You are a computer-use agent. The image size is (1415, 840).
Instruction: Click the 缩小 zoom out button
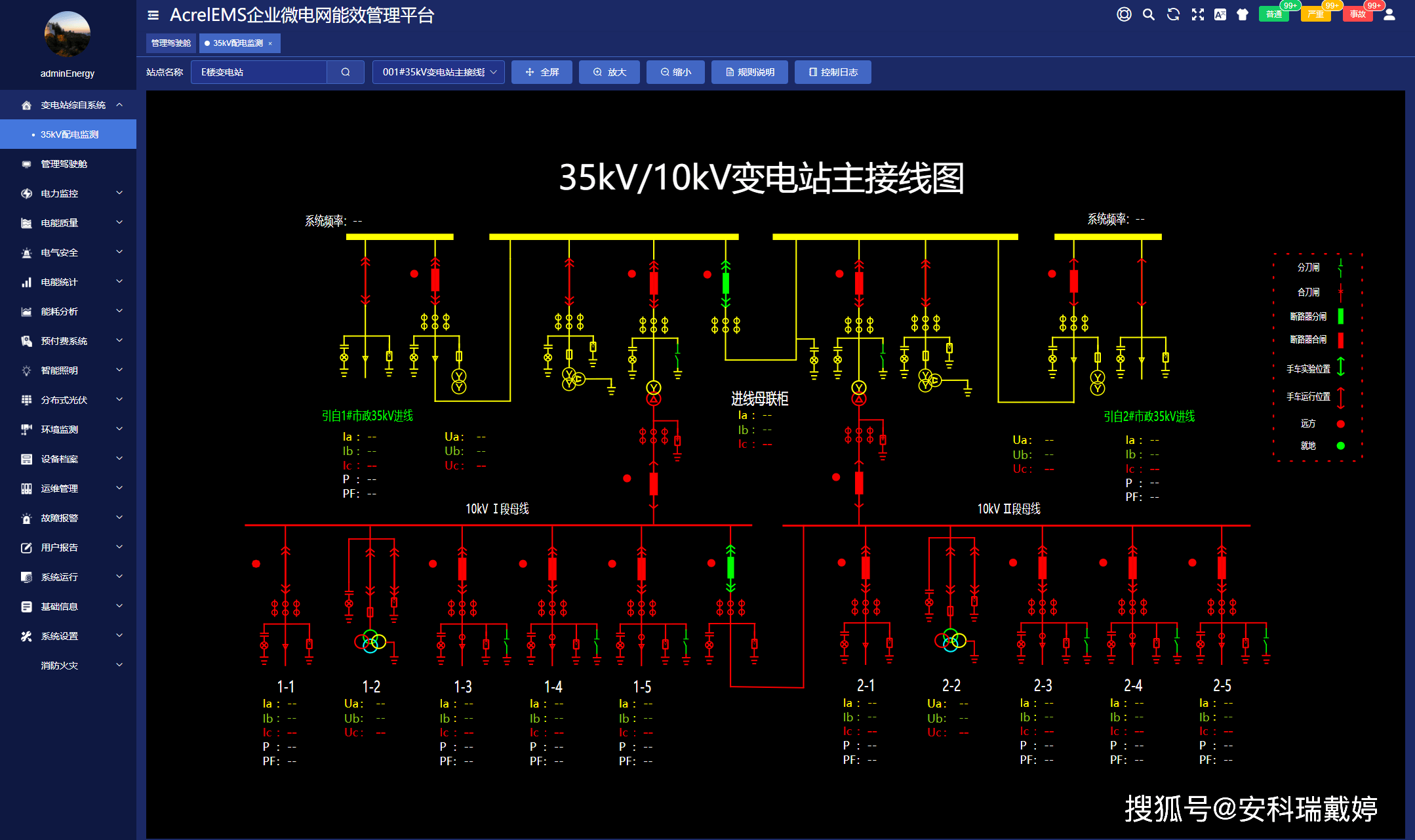675,72
